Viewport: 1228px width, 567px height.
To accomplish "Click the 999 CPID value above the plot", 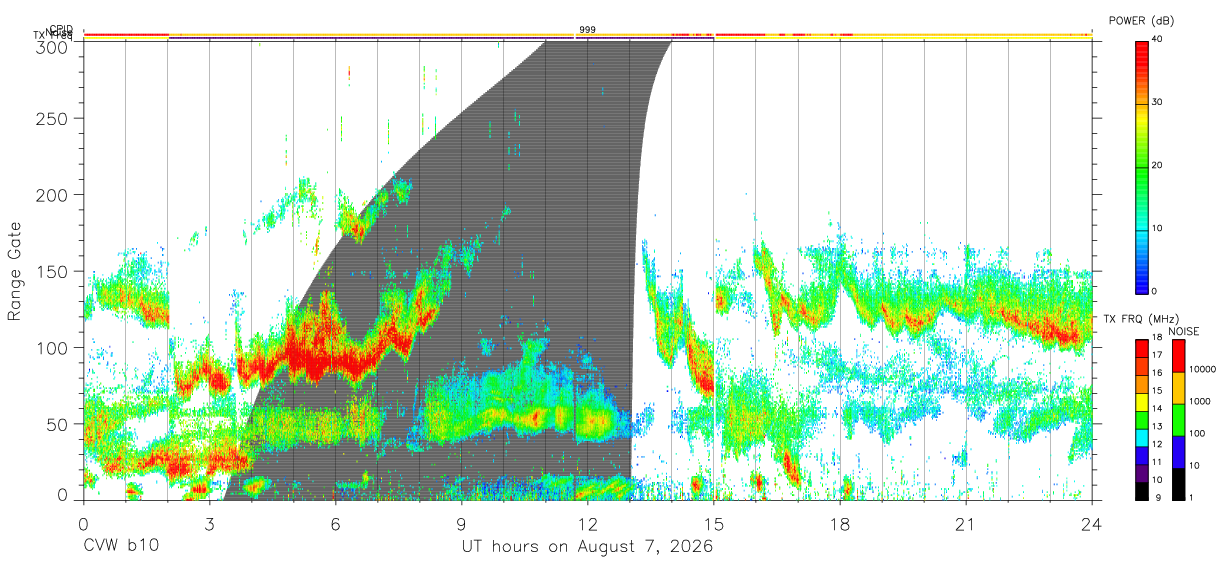I will pos(588,30).
